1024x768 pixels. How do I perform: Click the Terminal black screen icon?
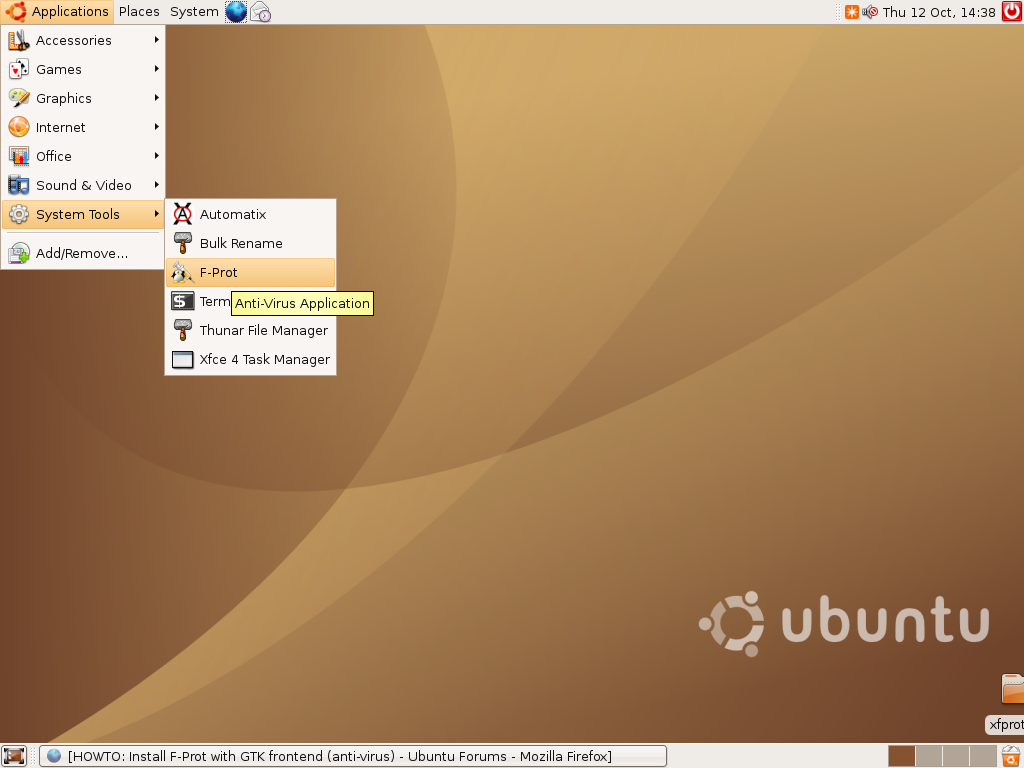[183, 301]
